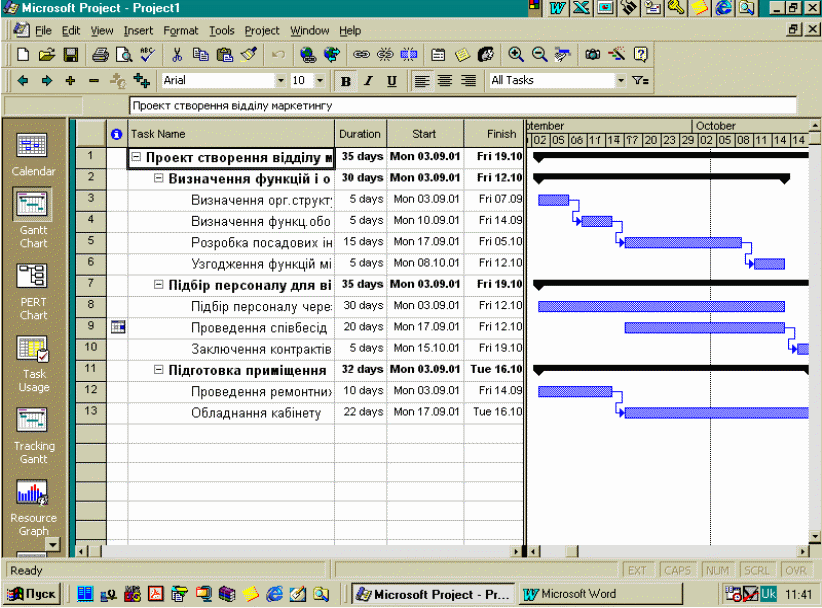The image size is (822, 608).
Task: Click the entry bar text field
Action: point(460,105)
